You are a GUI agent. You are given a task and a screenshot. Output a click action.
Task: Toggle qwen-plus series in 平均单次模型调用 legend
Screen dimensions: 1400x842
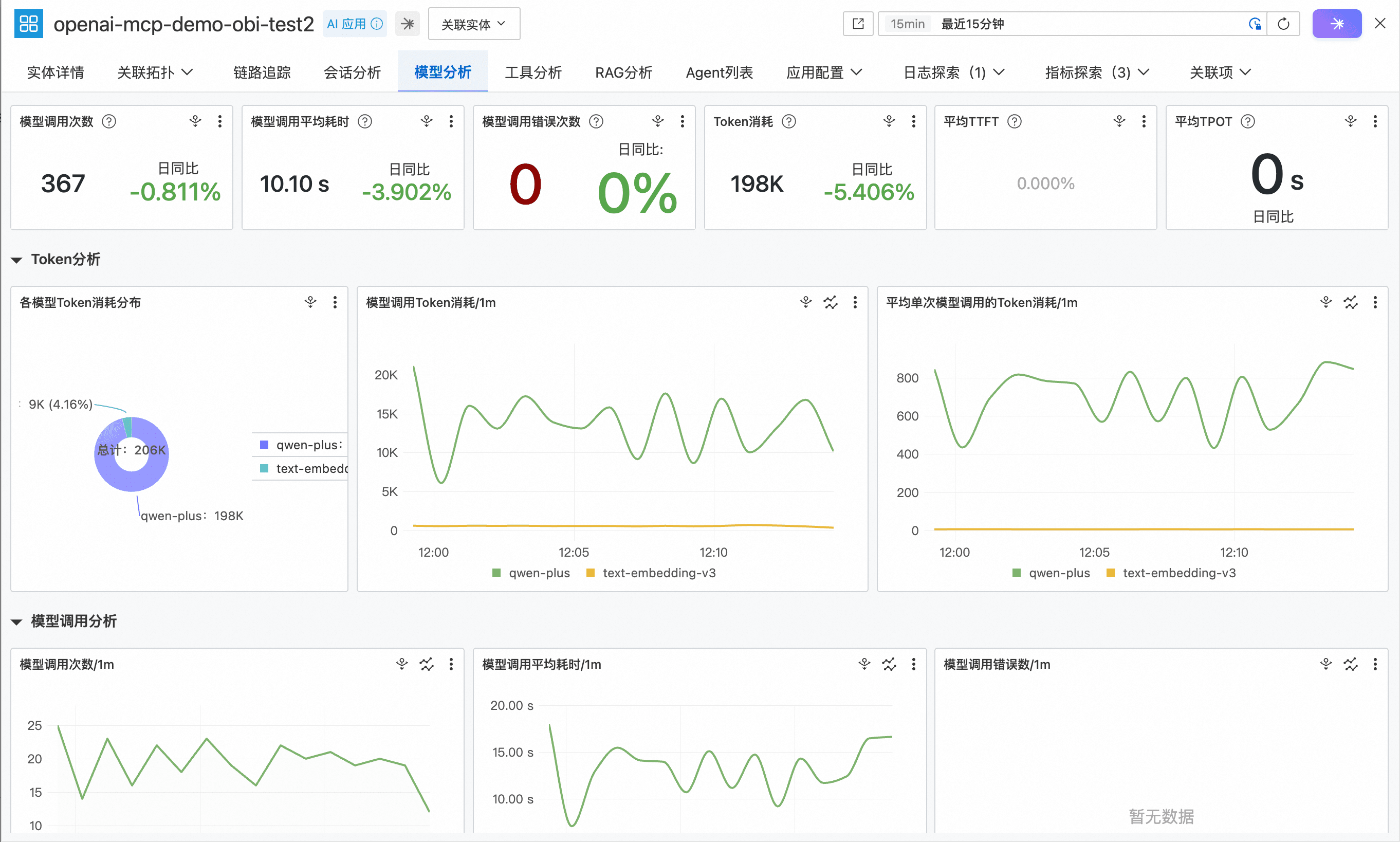pyautogui.click(x=1051, y=573)
